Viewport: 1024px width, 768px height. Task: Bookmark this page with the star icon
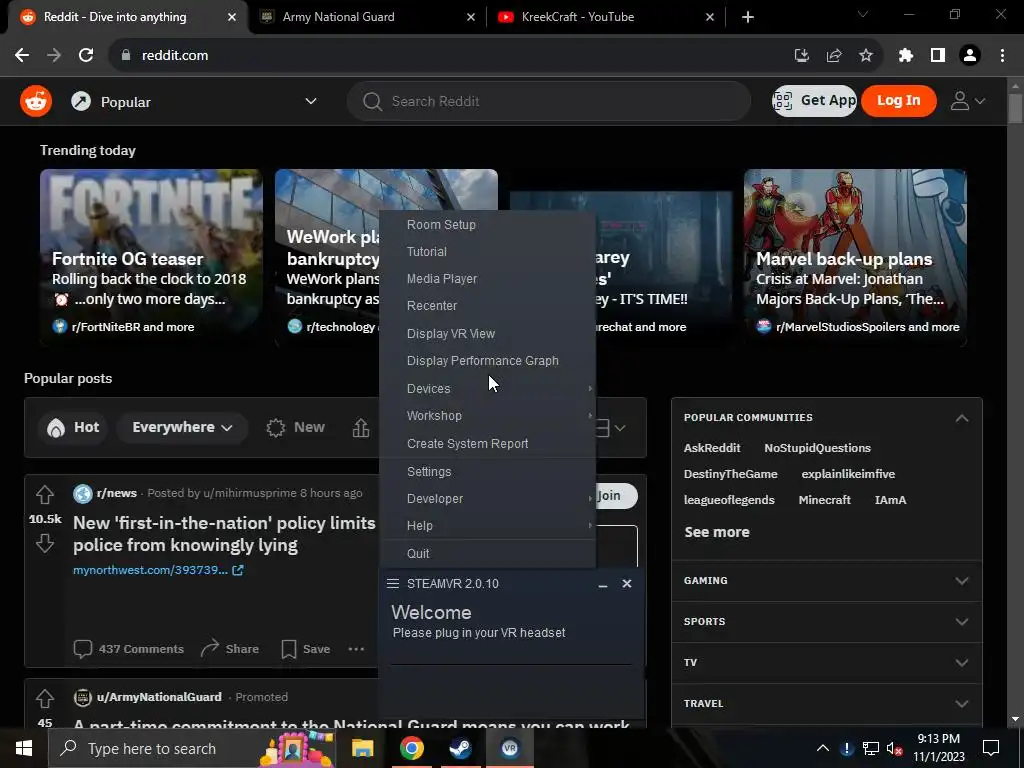(866, 56)
